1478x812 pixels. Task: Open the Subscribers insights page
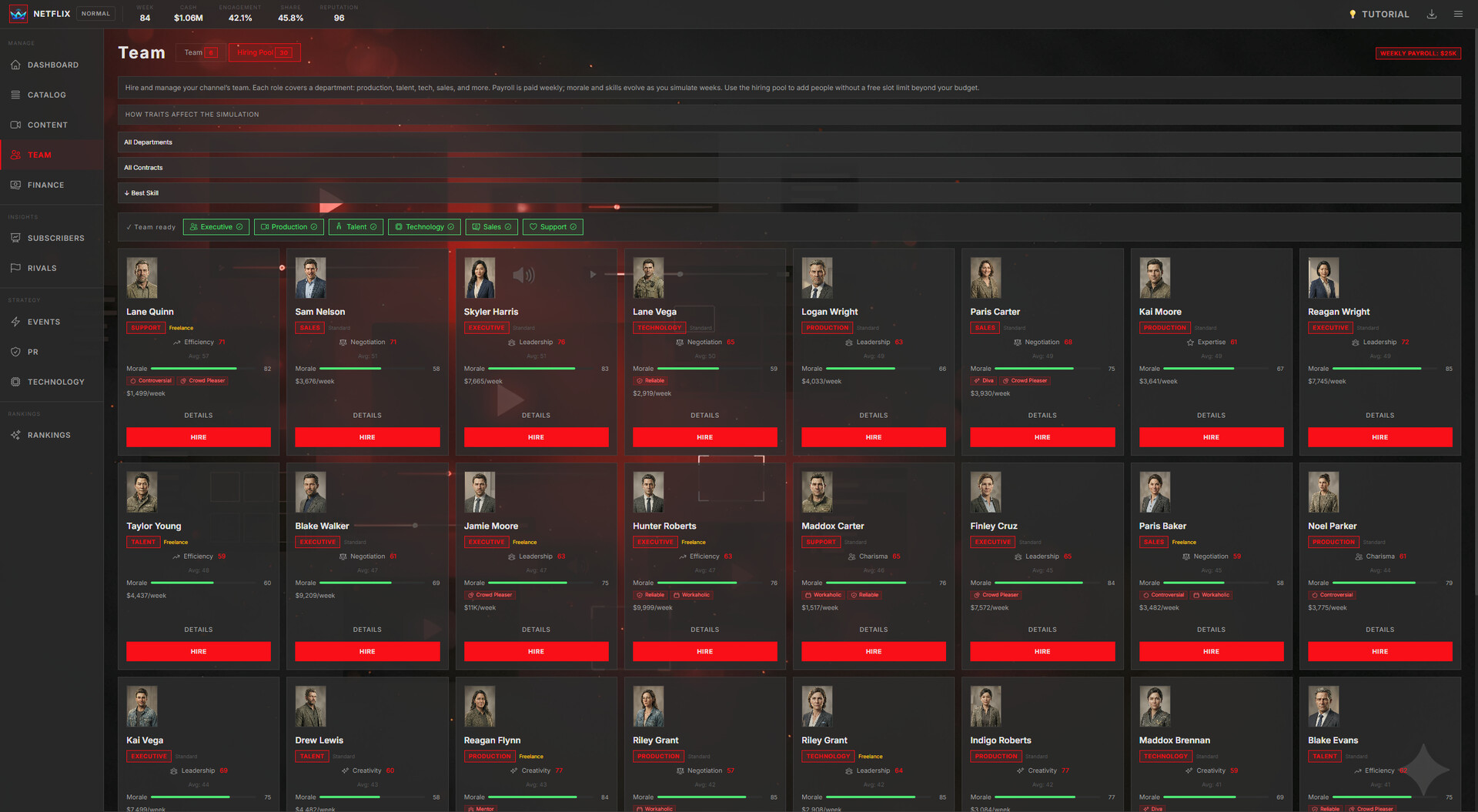(55, 239)
